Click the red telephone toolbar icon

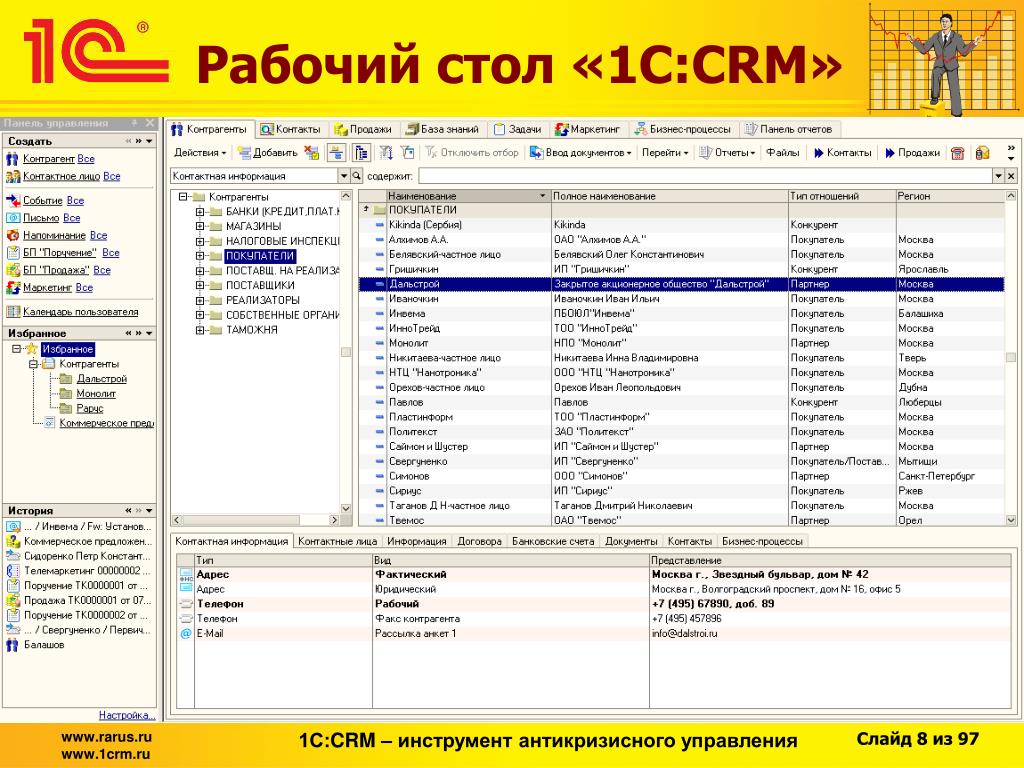click(957, 153)
